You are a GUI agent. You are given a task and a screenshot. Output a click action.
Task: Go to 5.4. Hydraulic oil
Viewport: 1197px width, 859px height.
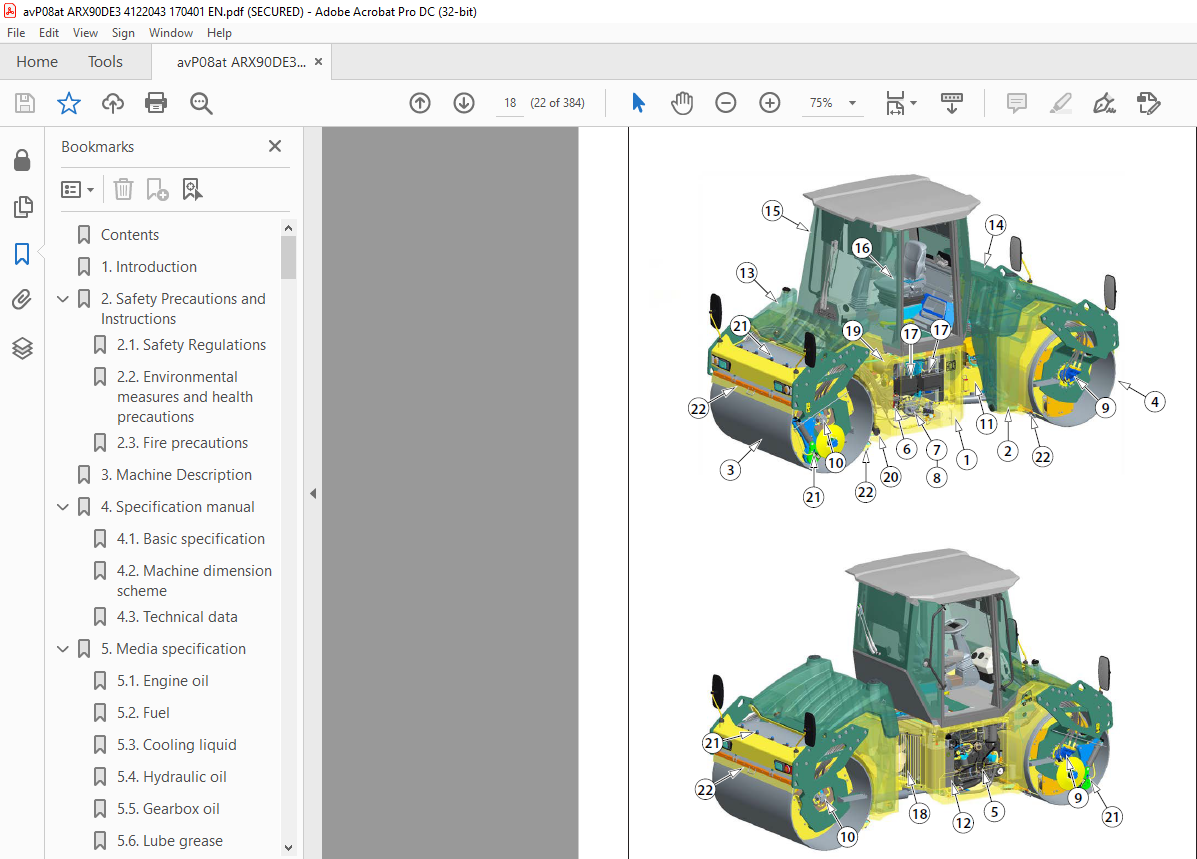click(172, 777)
